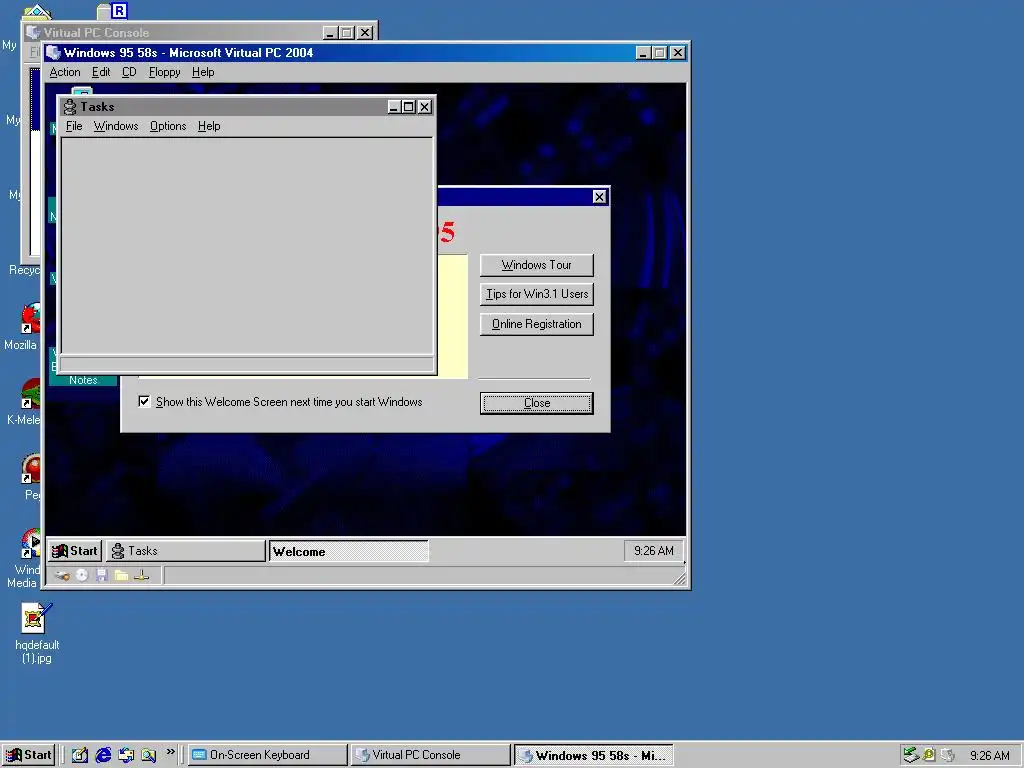
Task: Click the Tasks window title bar icon
Action: (x=70, y=106)
